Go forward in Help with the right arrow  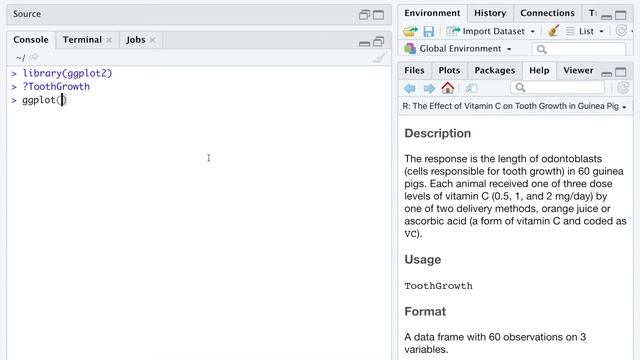click(429, 88)
